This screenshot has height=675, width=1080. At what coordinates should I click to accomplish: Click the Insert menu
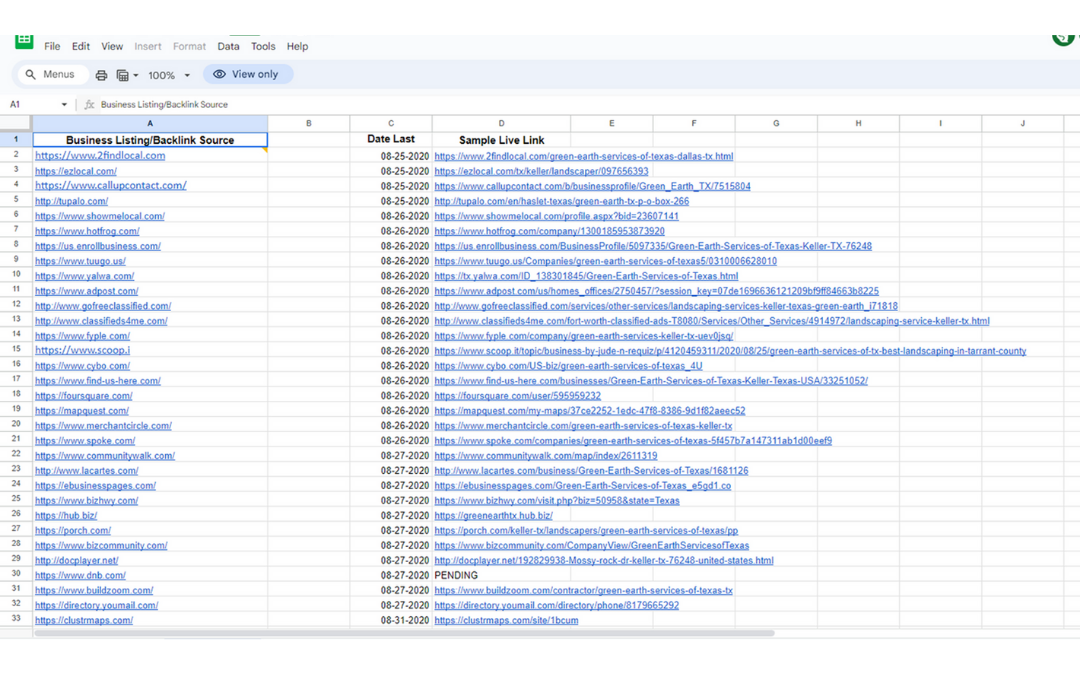click(147, 46)
